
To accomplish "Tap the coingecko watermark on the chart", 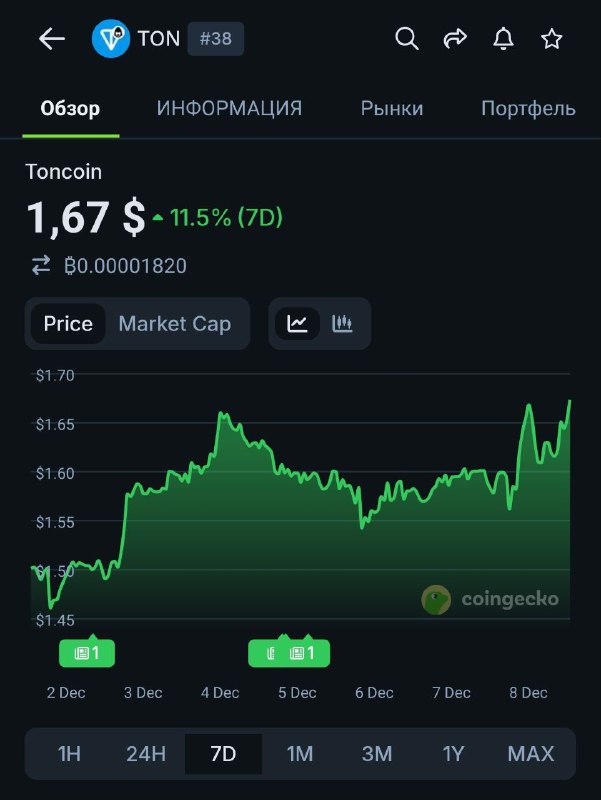I will pyautogui.click(x=495, y=599).
